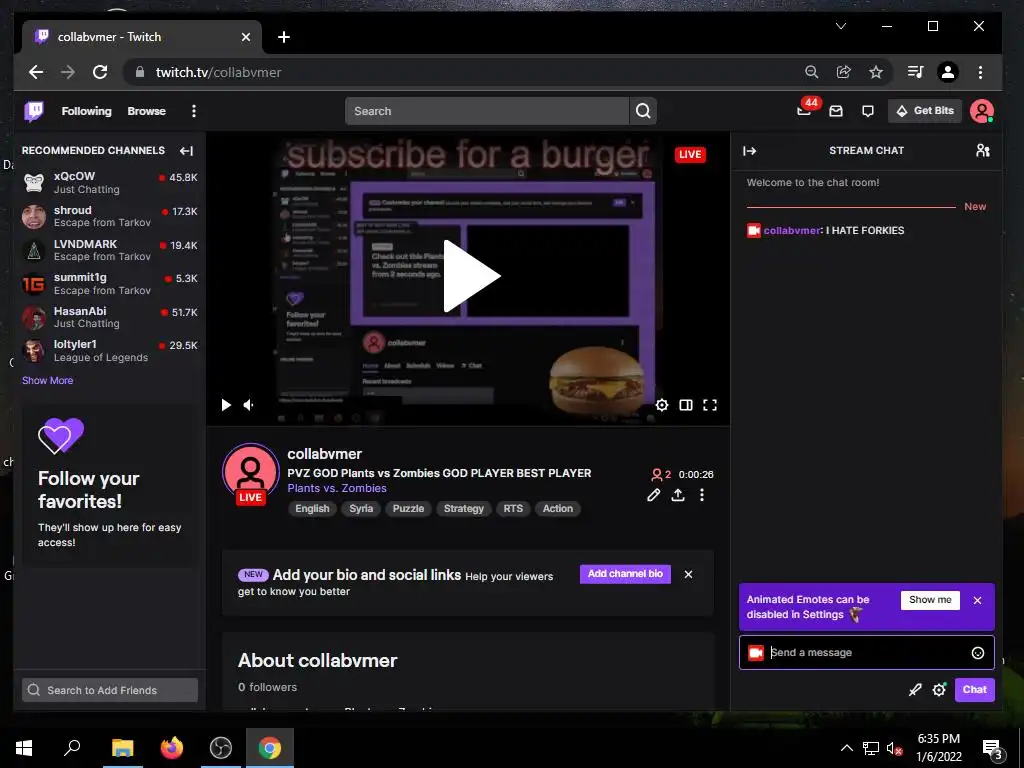1024x768 pixels.
Task: Toggle theatre mode in the player
Action: pos(686,405)
